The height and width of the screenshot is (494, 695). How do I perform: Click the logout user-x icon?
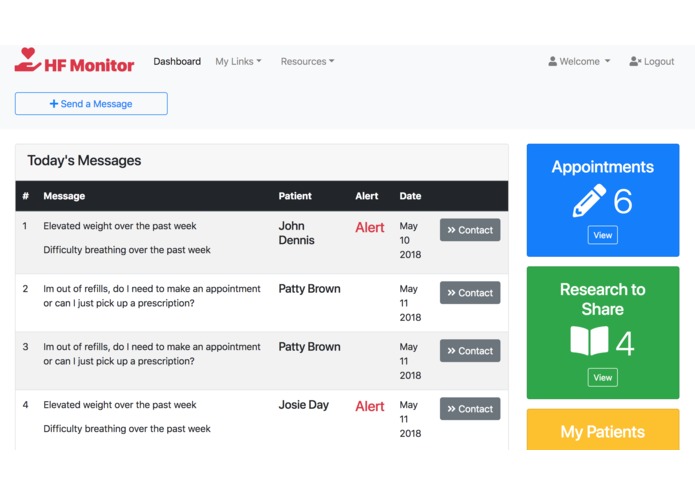(x=635, y=61)
